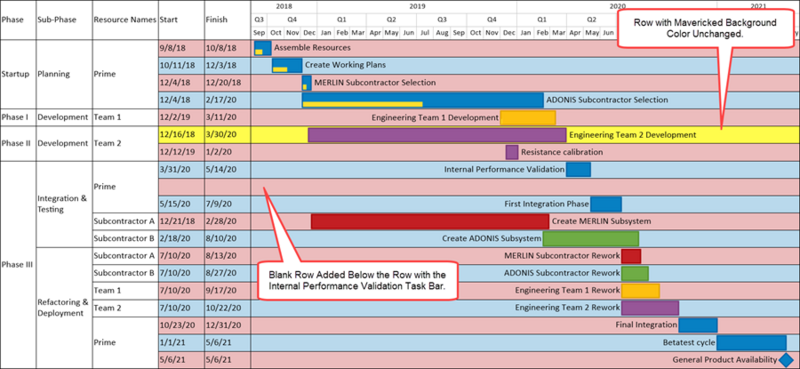Select the purple Engineering Team 2 Development bar
The height and width of the screenshot is (369, 800).
(x=437, y=135)
